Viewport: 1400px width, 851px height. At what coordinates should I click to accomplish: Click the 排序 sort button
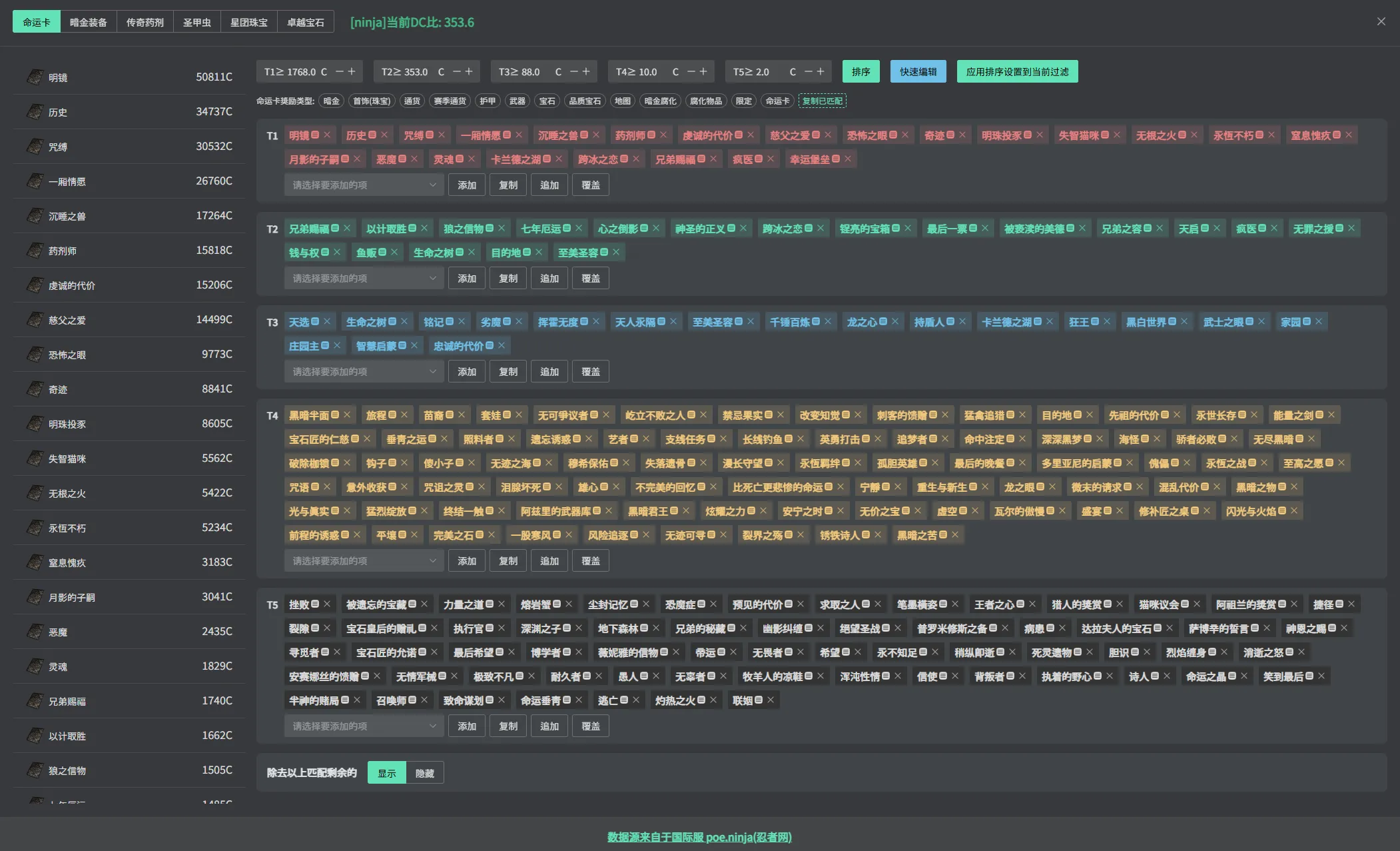coord(861,71)
